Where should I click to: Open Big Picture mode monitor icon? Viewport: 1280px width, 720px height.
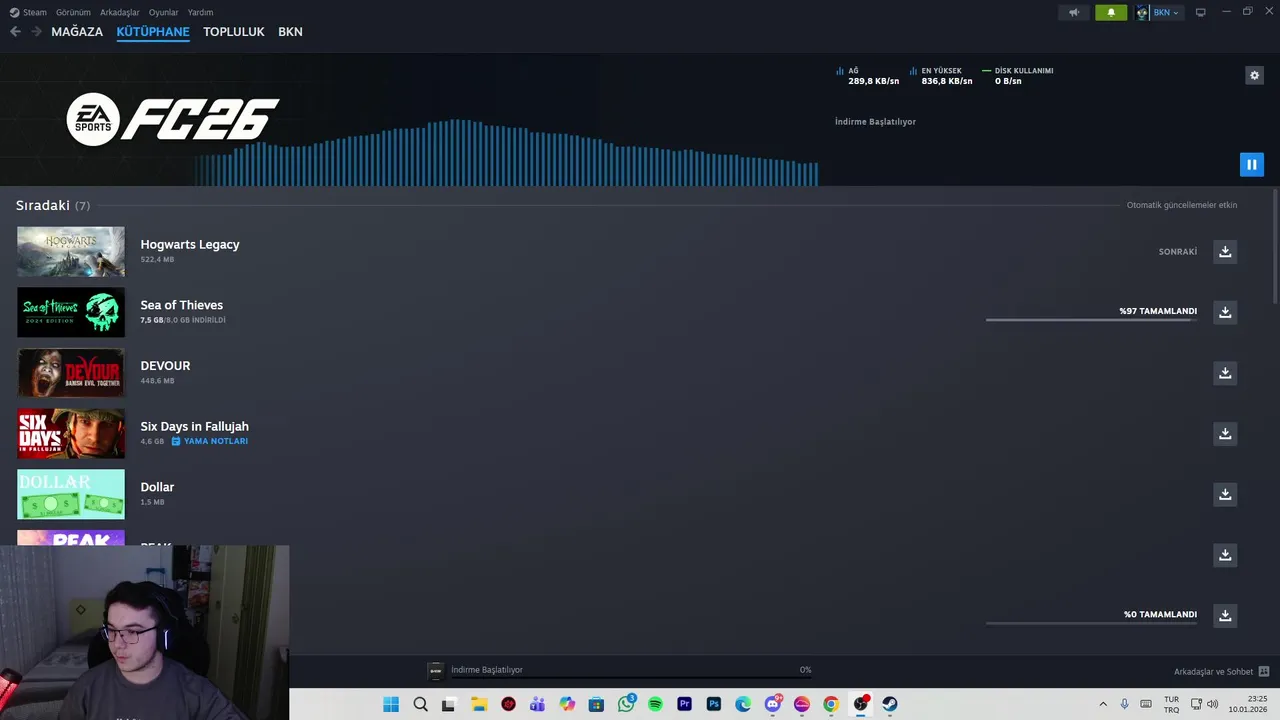pyautogui.click(x=1201, y=12)
